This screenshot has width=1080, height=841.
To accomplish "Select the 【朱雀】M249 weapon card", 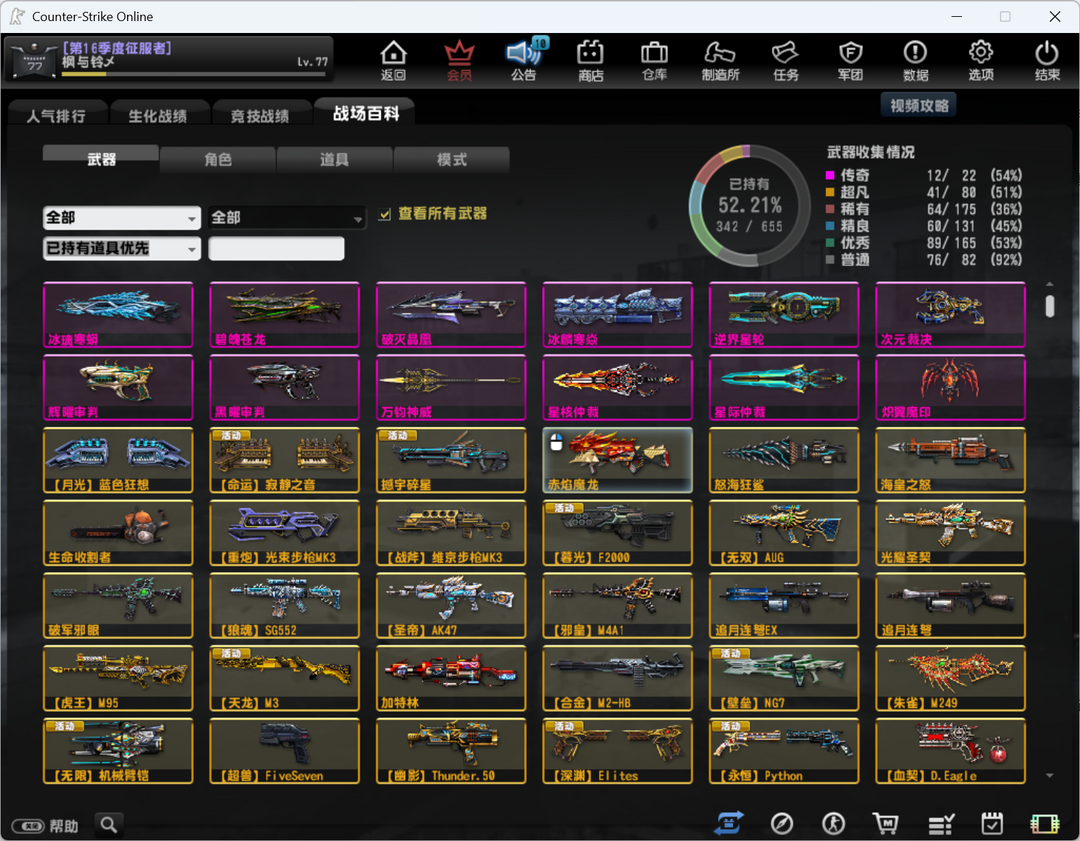I will coord(951,678).
